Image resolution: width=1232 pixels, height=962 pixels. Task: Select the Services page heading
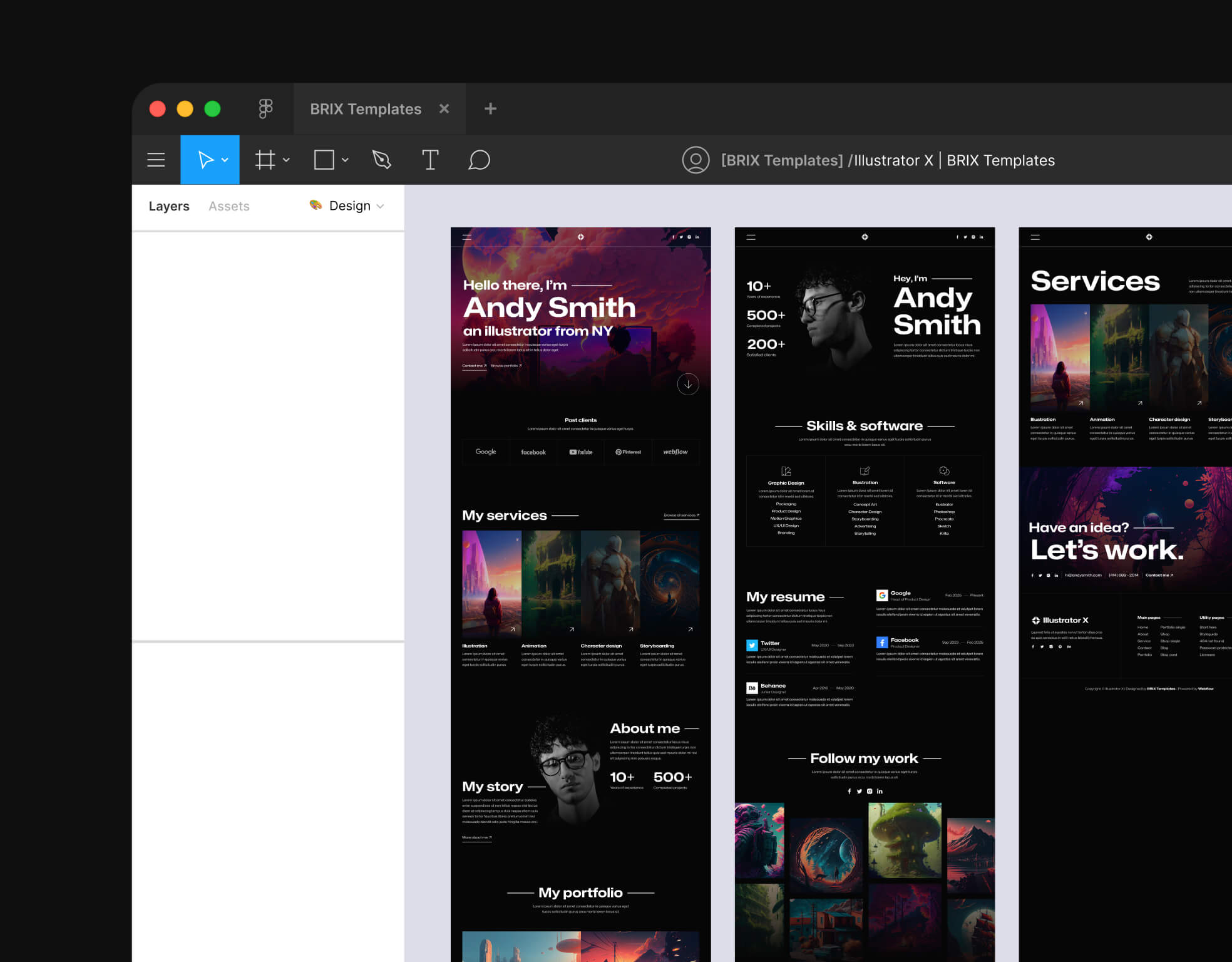click(x=1095, y=281)
